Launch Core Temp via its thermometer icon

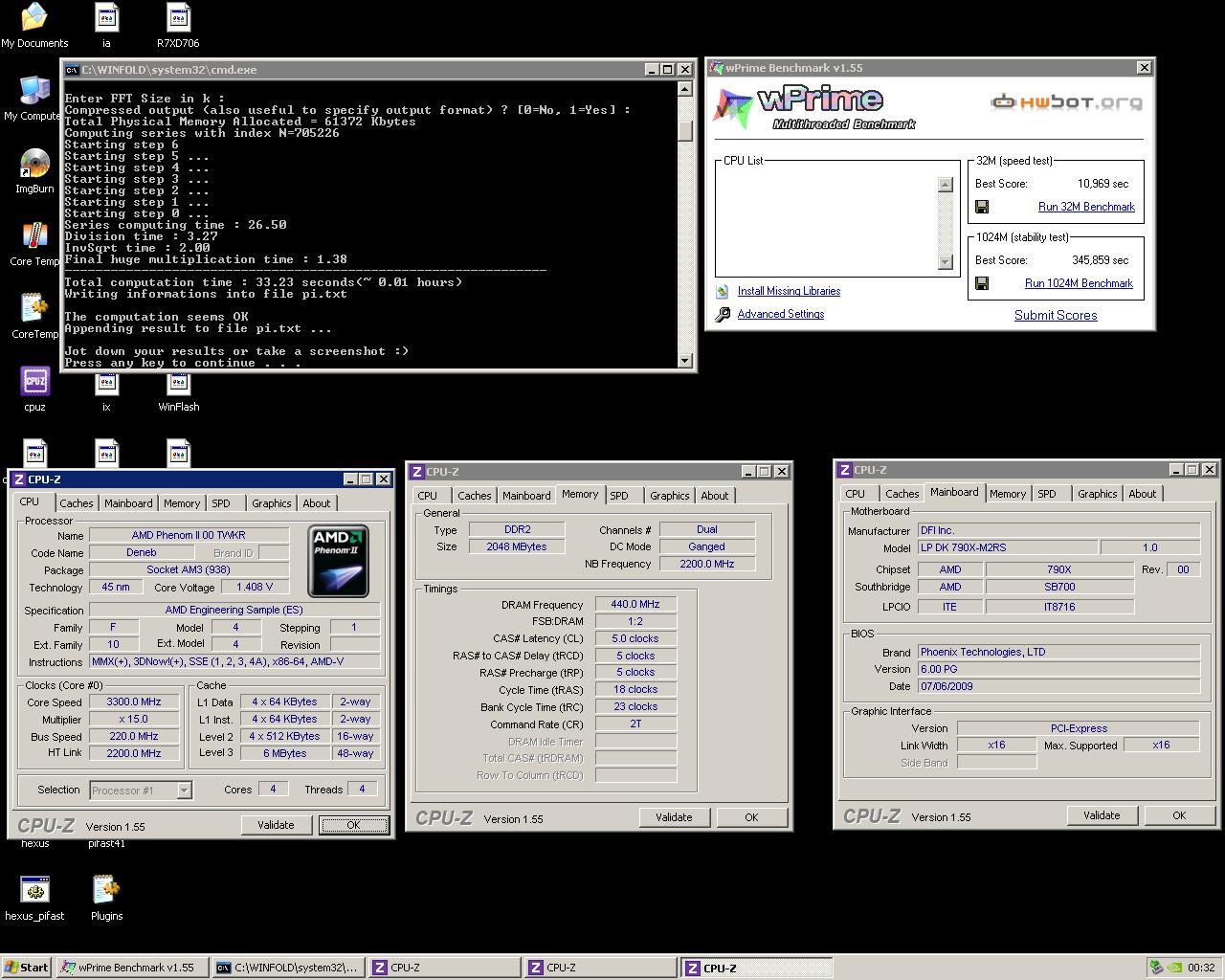click(x=34, y=236)
